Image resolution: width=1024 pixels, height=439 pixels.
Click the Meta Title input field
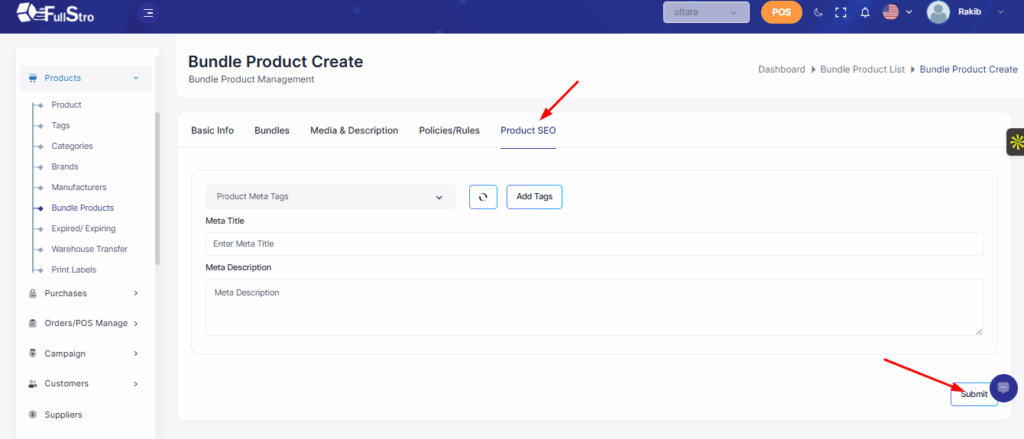pyautogui.click(x=594, y=244)
